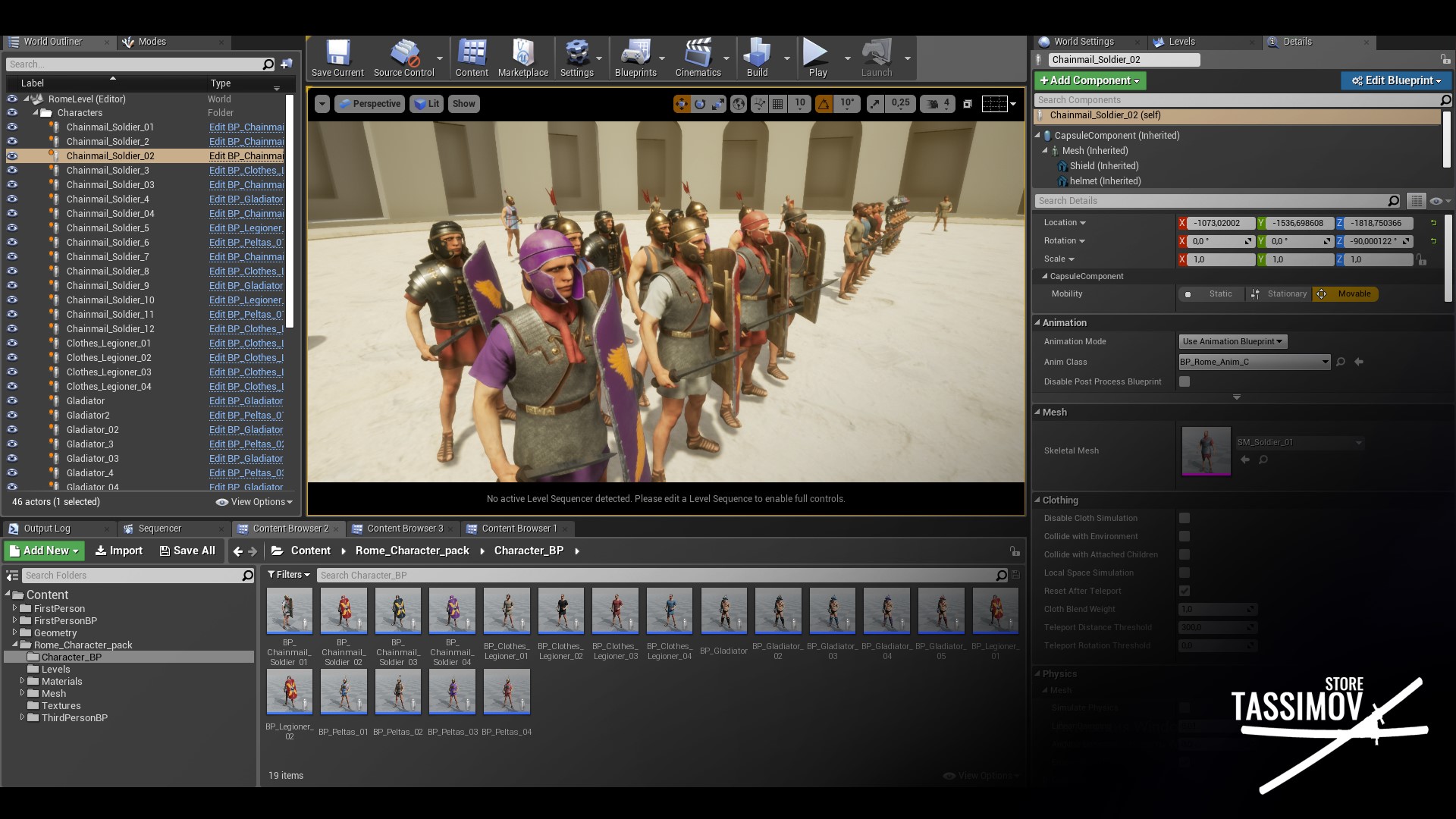Open the Blueprints toolbar menu
Screen dimensions: 1456x819
click(x=635, y=58)
